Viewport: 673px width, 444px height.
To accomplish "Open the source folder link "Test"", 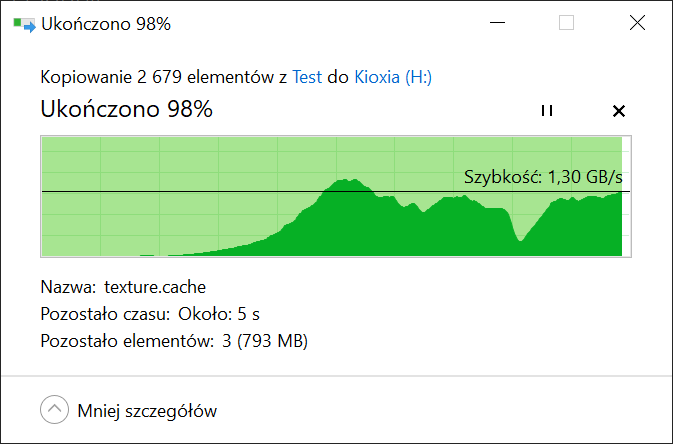I will tap(307, 77).
